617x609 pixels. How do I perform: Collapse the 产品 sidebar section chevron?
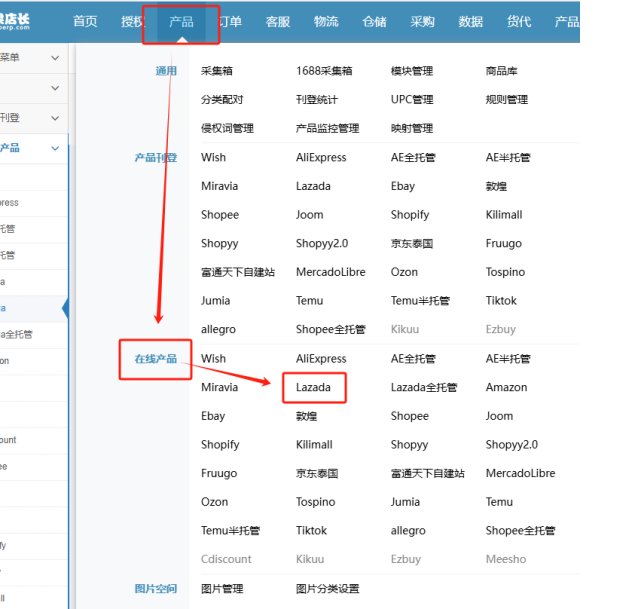point(55,148)
